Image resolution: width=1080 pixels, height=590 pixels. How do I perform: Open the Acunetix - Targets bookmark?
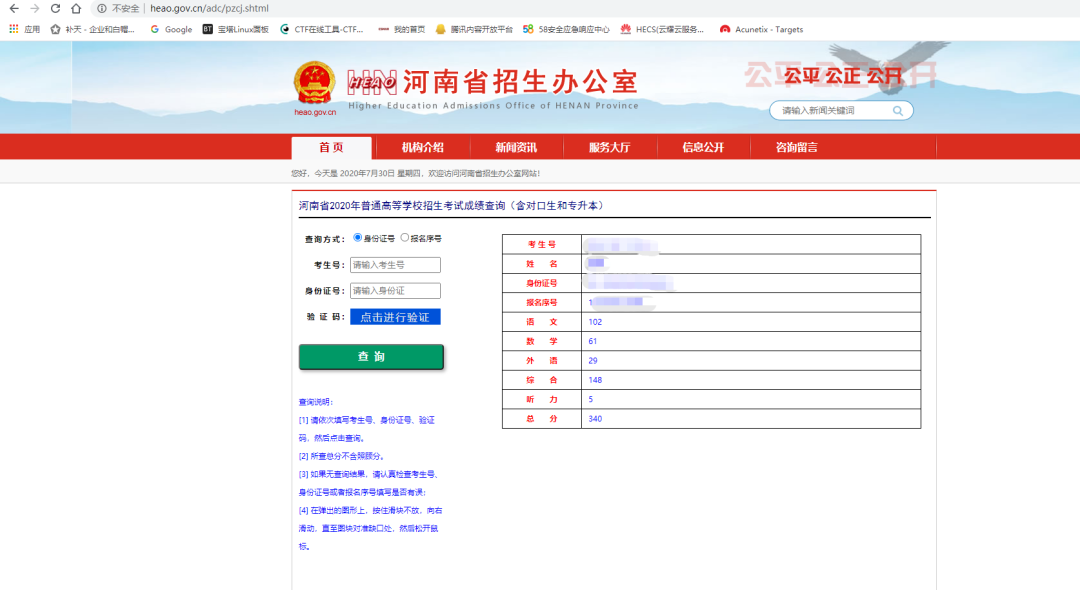tap(761, 29)
